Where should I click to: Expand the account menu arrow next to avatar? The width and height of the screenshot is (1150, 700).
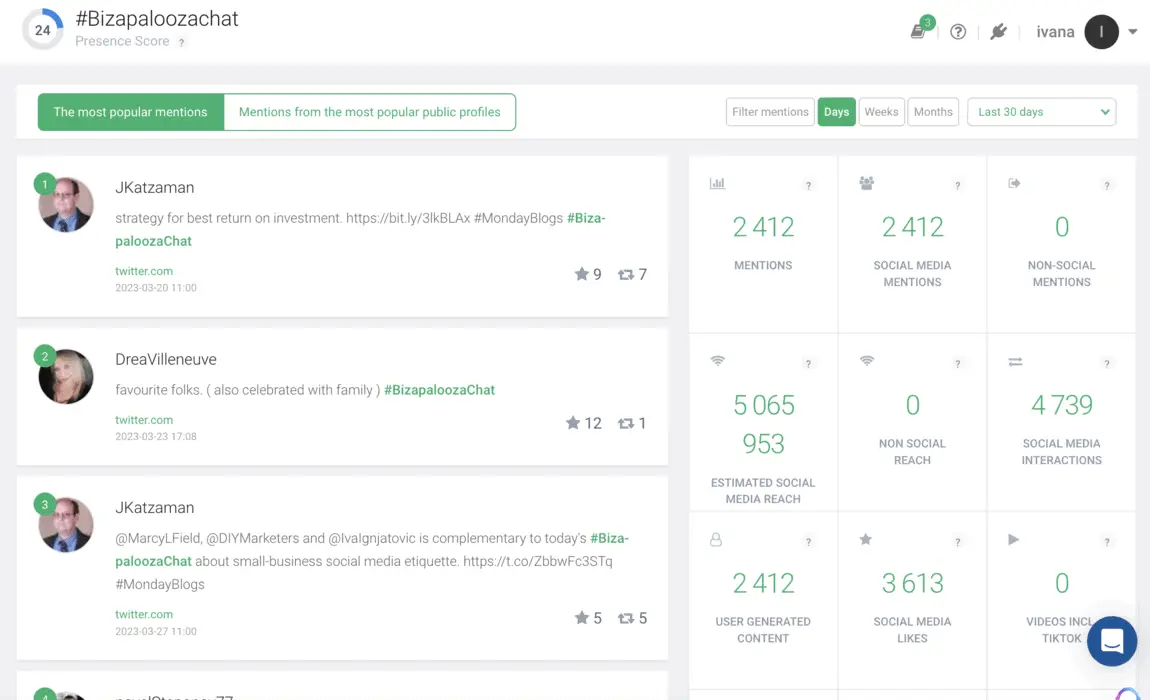pyautogui.click(x=1133, y=32)
